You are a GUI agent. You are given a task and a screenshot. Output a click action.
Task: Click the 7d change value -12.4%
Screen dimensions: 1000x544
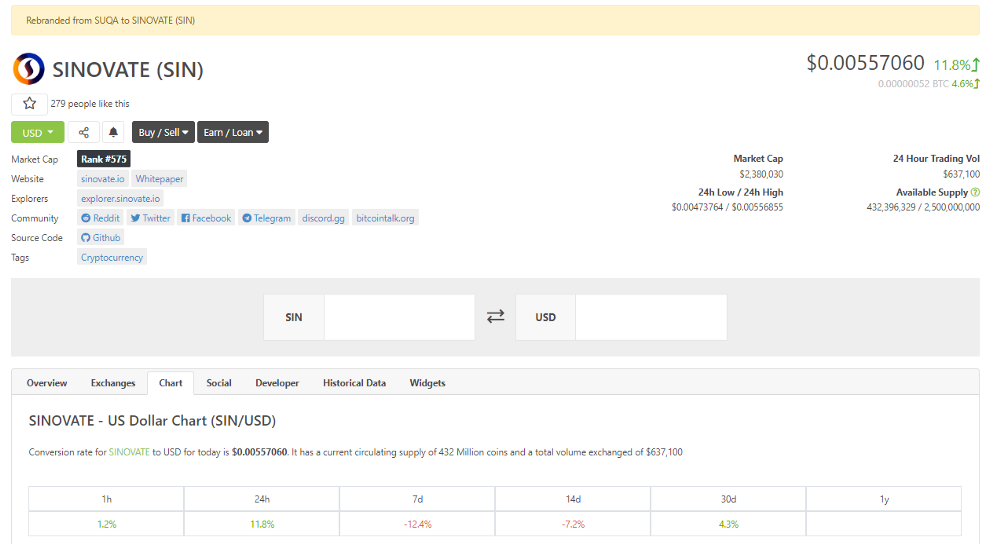point(418,524)
